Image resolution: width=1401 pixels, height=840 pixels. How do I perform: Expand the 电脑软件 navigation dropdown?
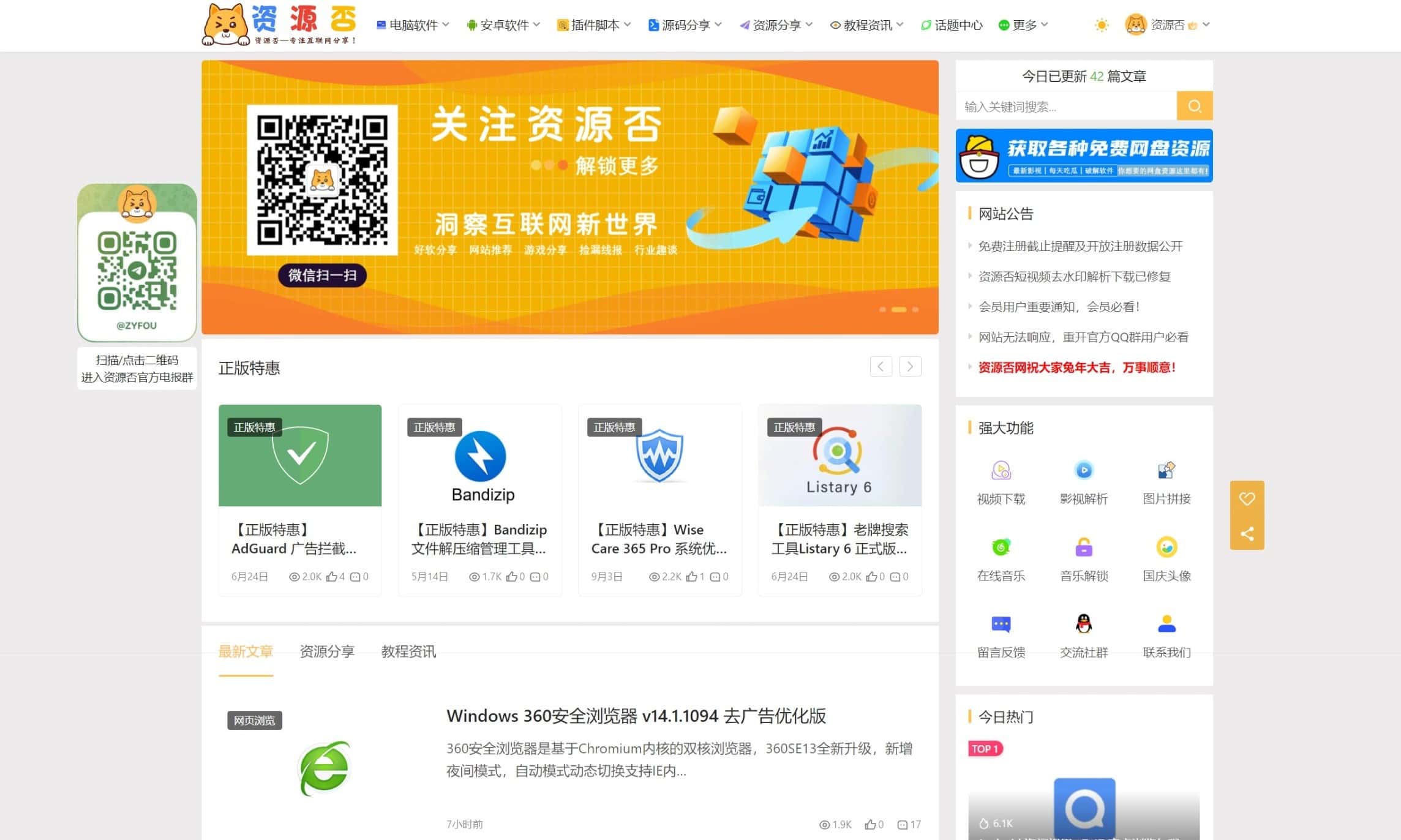point(413,25)
